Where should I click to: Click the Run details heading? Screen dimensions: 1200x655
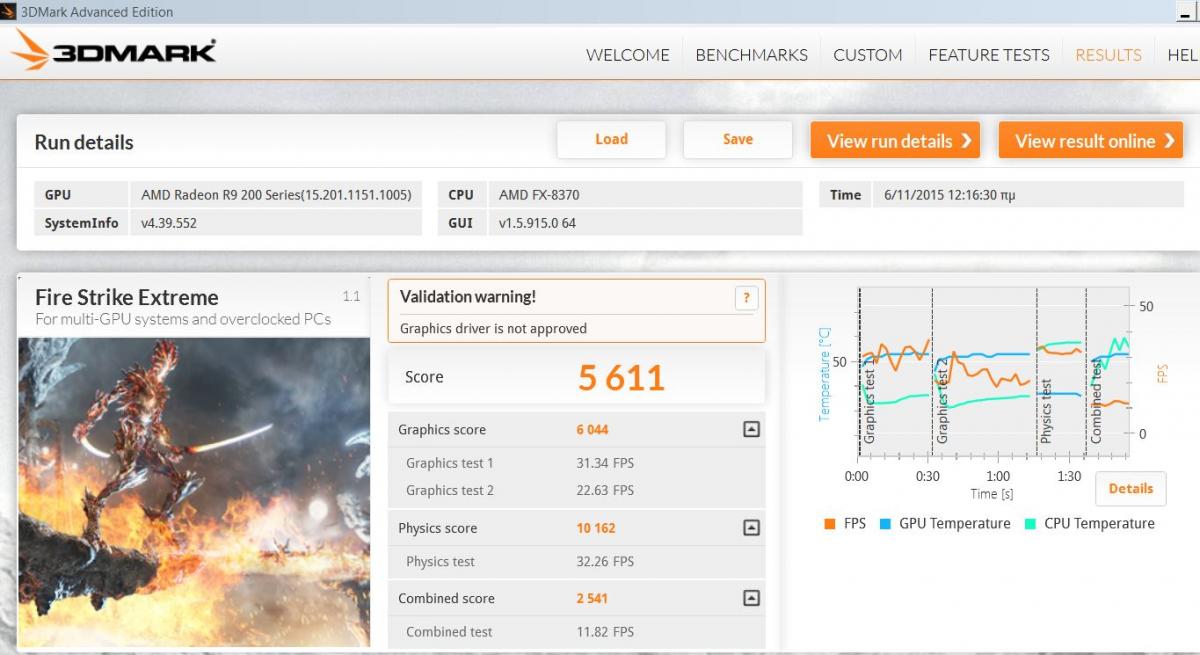pos(84,142)
